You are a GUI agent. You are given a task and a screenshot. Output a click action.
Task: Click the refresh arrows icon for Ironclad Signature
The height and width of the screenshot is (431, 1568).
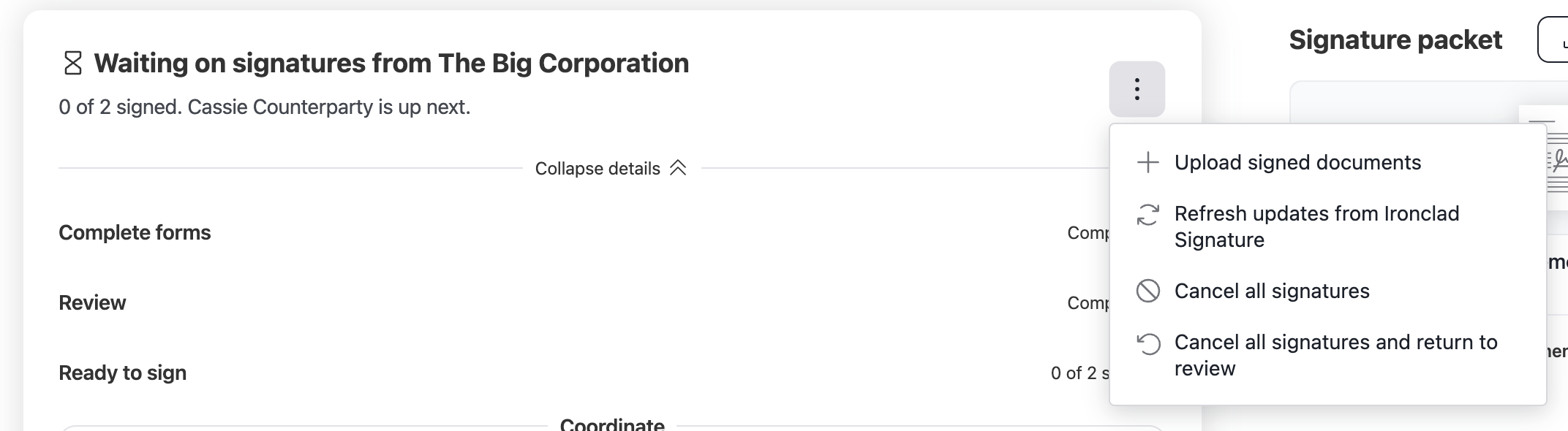click(1148, 214)
